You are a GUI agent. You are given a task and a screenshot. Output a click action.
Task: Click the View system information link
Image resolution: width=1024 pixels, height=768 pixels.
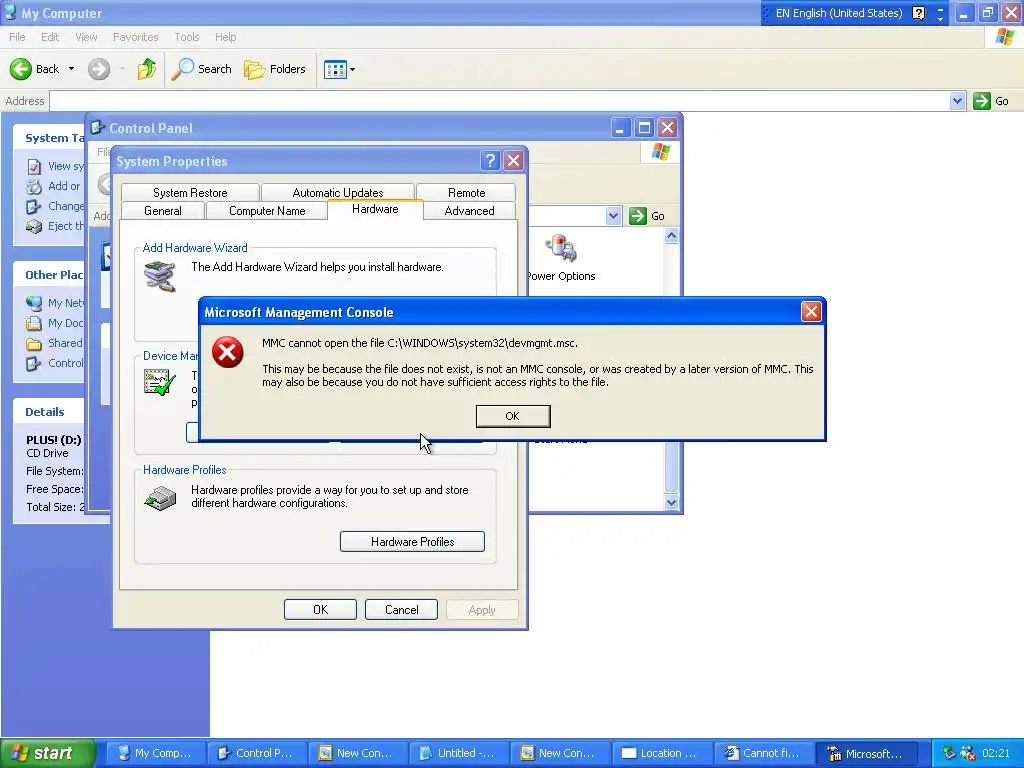tap(56, 166)
